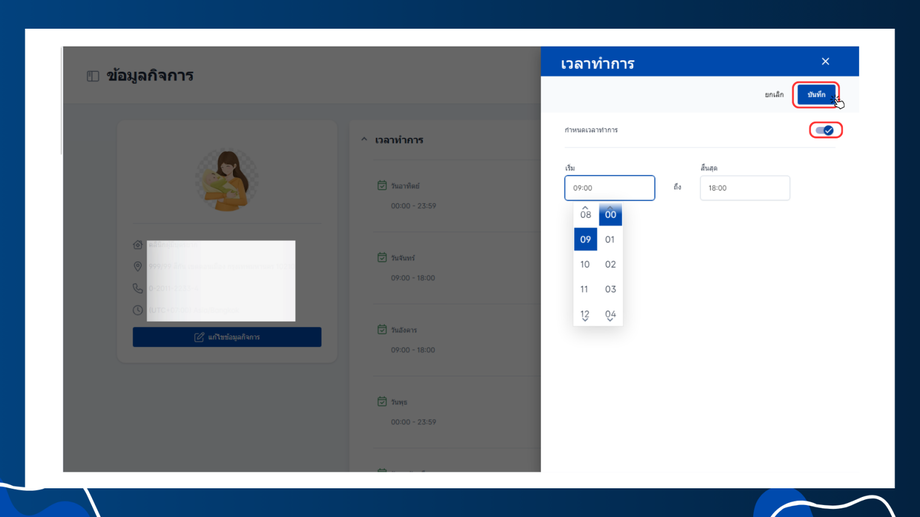Select minute 03 in time picker
The image size is (920, 517).
(610, 289)
